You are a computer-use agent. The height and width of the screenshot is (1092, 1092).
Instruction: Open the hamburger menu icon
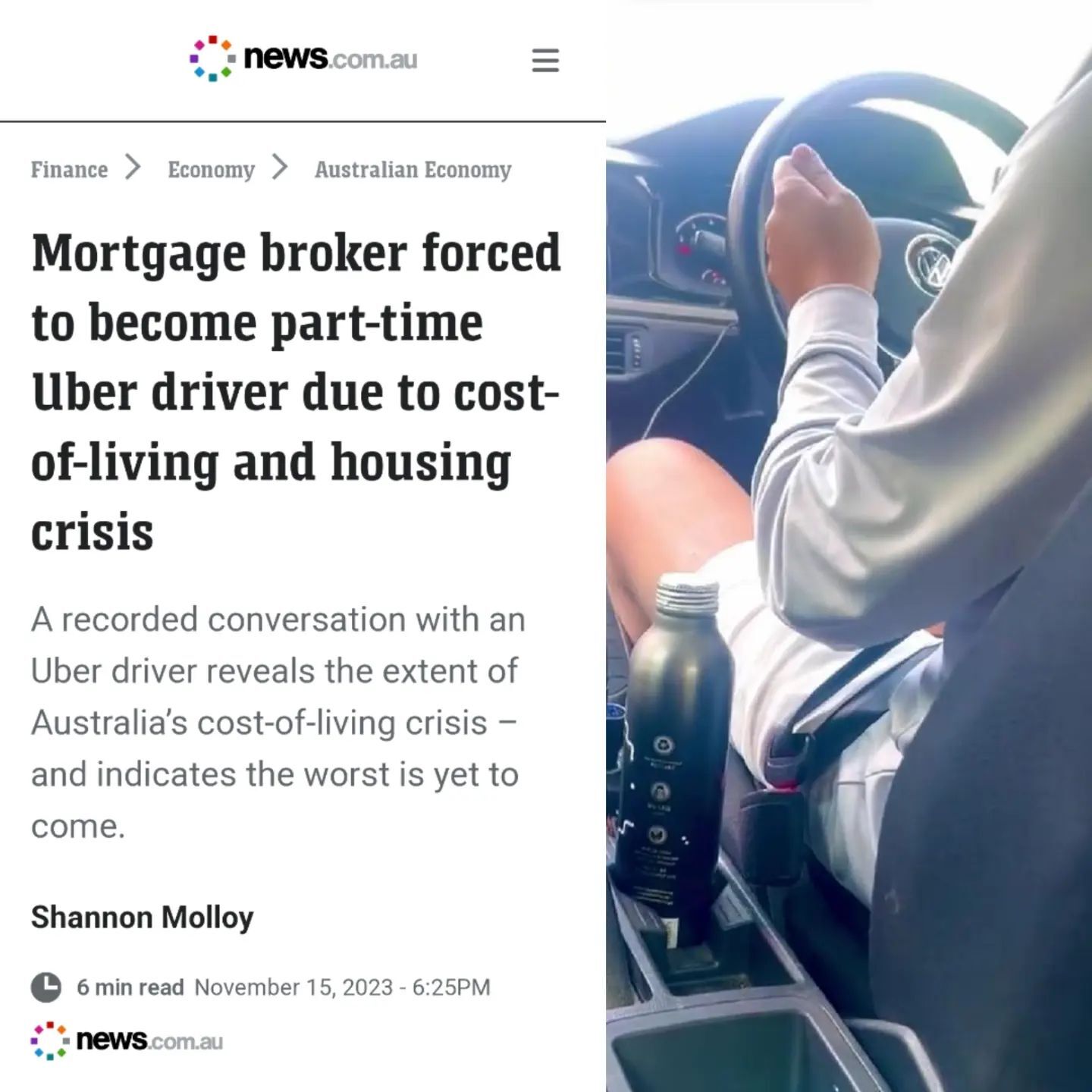[545, 61]
